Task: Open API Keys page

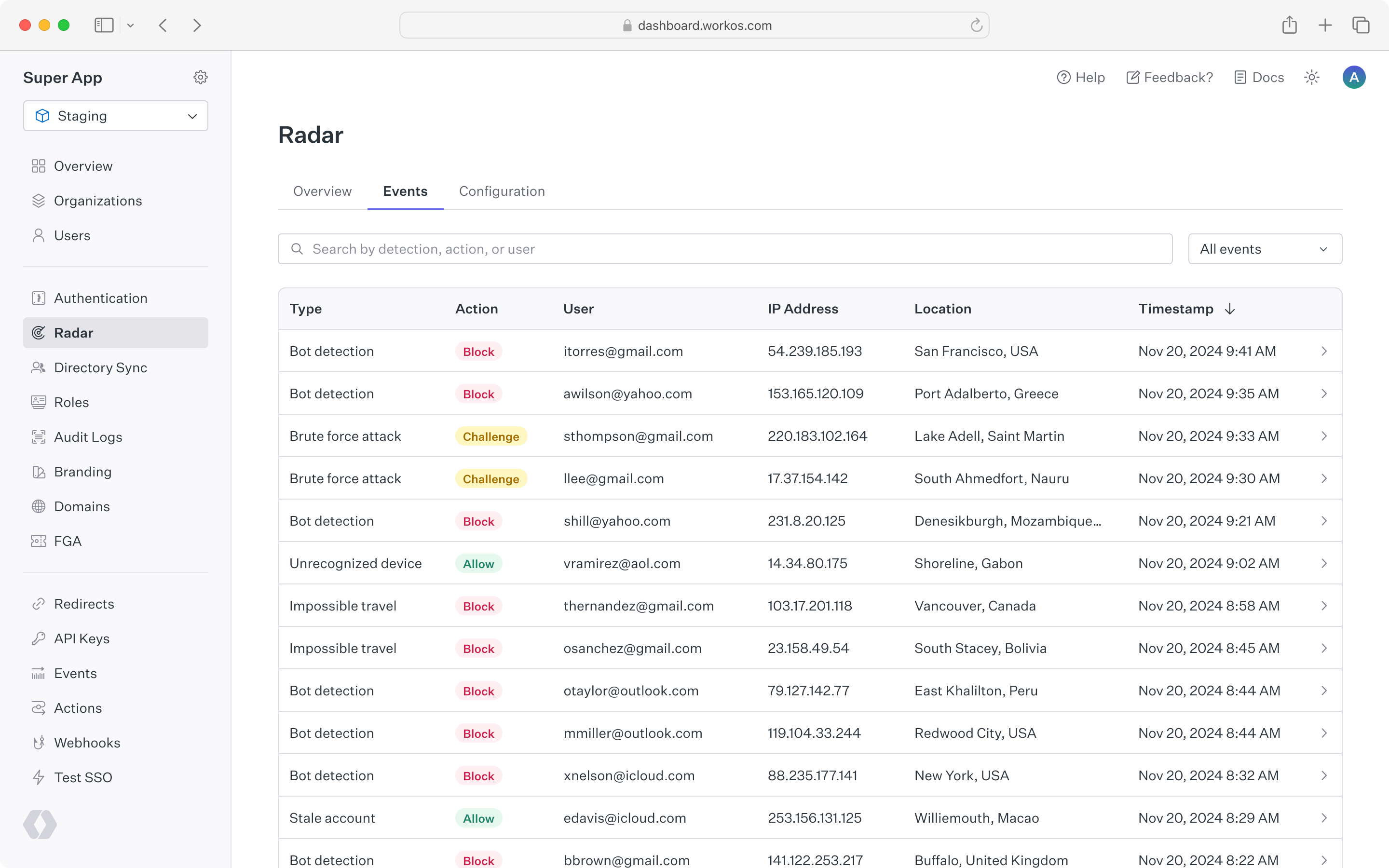Action: tap(82, 638)
